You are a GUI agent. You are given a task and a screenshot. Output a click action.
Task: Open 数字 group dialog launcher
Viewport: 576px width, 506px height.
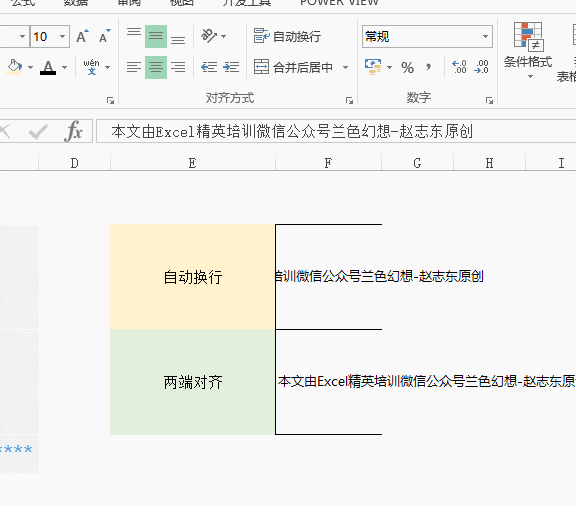(489, 100)
